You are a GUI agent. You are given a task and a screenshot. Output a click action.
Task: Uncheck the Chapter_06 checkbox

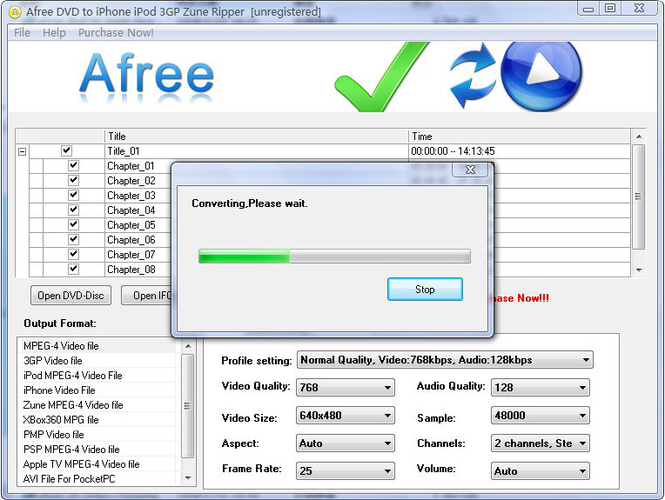[x=73, y=239]
